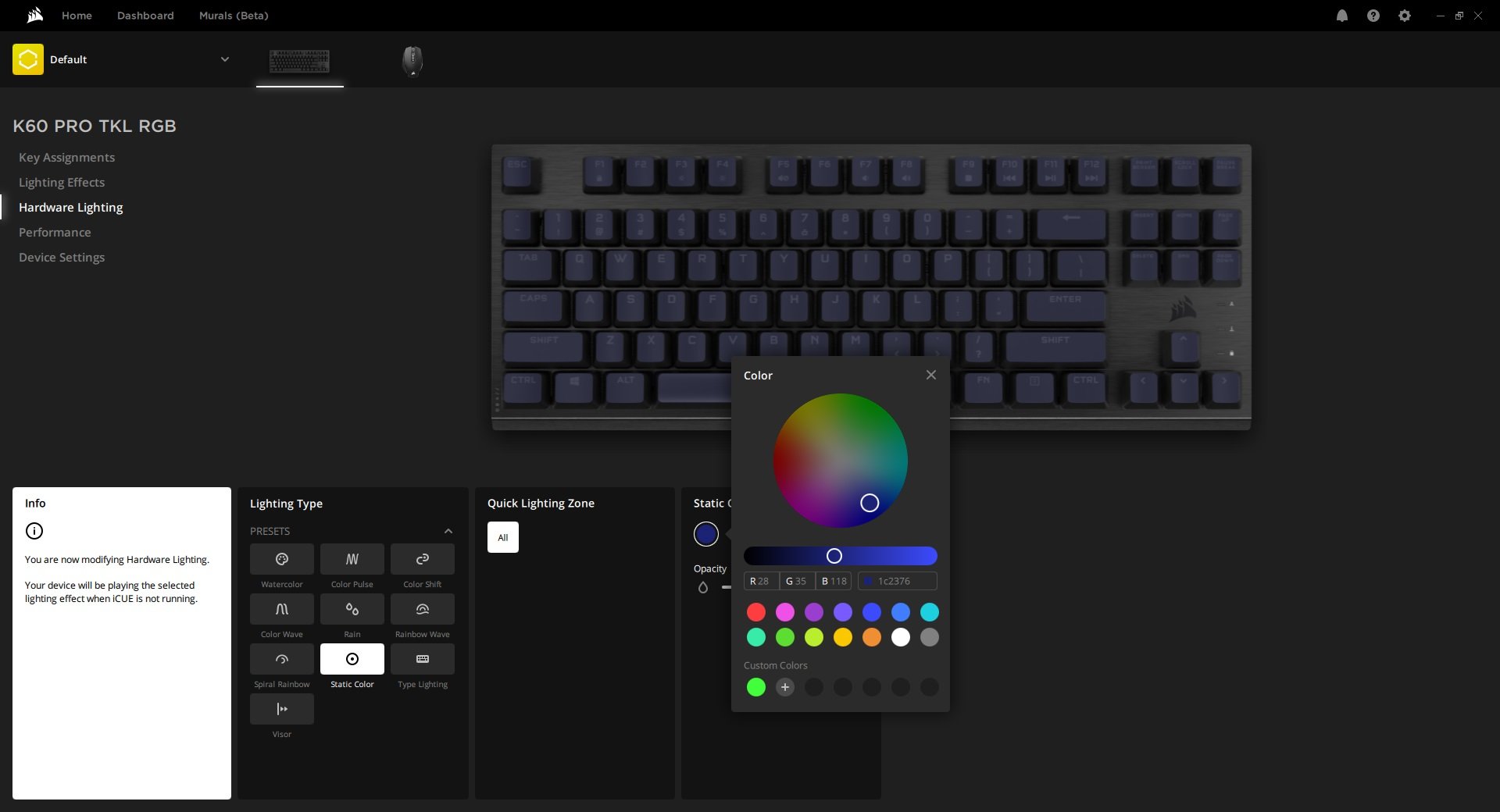This screenshot has height=812, width=1500.
Task: Select the green custom color
Action: point(756,687)
